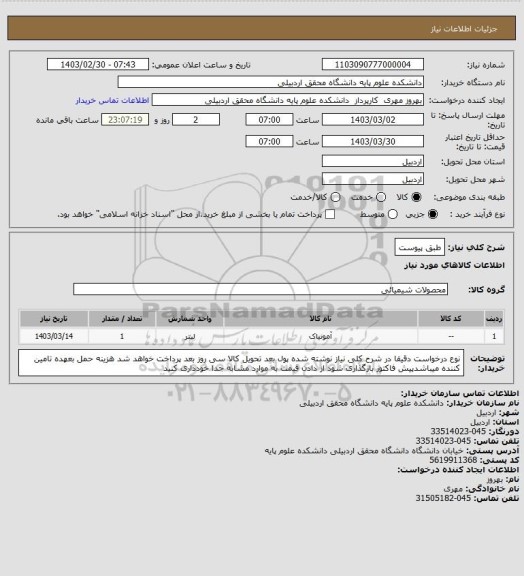
Task: Click the response deadline date 1403/03/02
Action: click(373, 120)
